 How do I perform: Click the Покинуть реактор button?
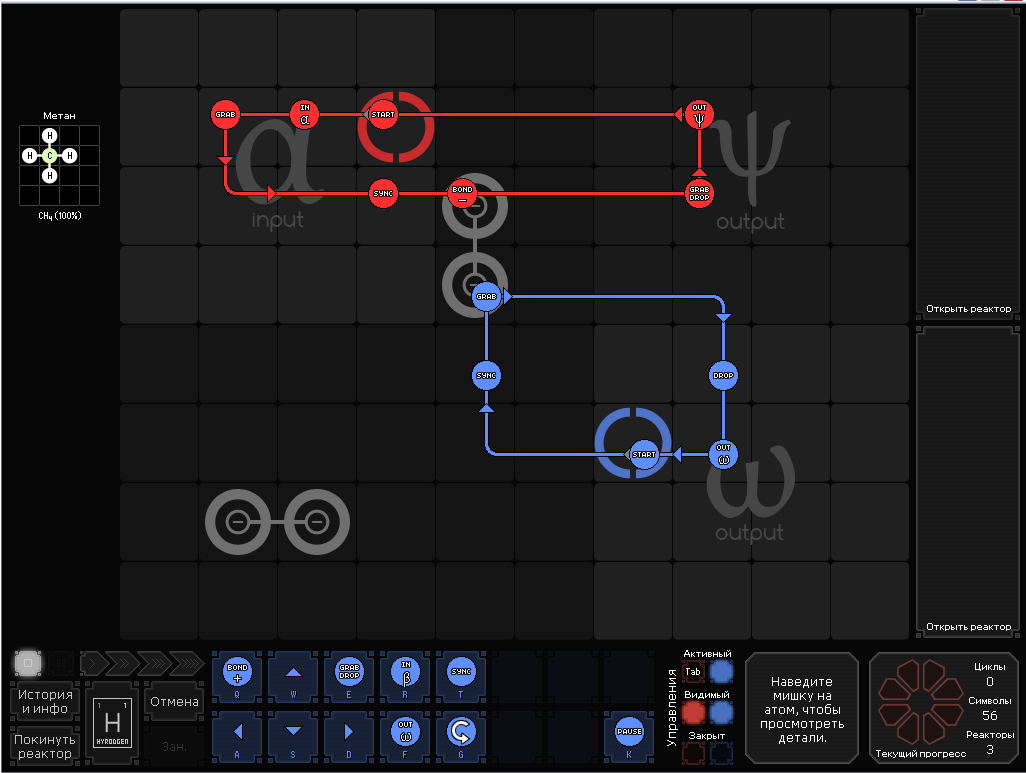click(44, 746)
